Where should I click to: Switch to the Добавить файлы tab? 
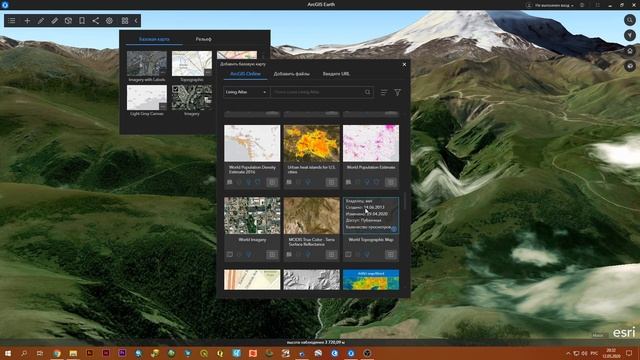[x=291, y=74]
